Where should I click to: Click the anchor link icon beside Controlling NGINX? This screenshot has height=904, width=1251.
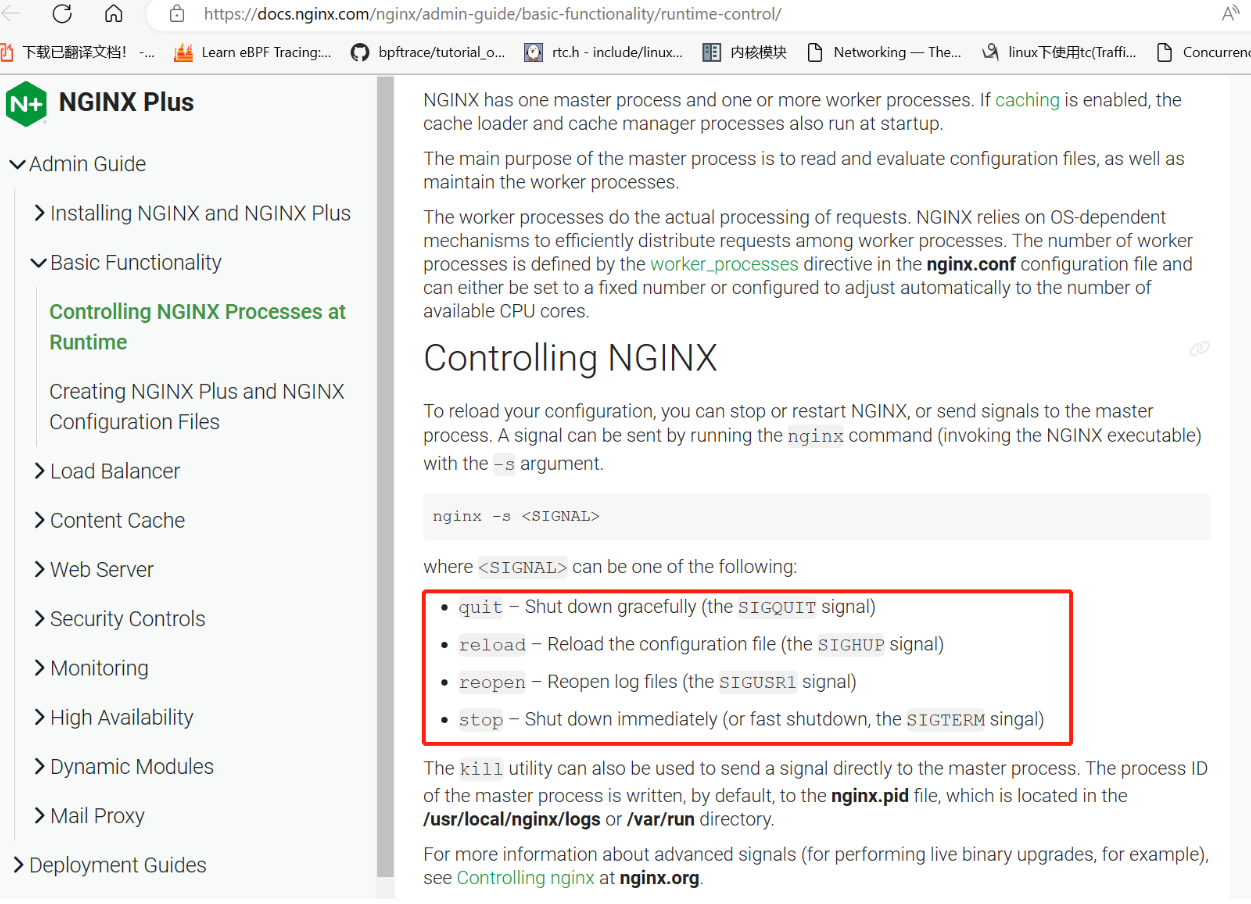[x=1199, y=349]
